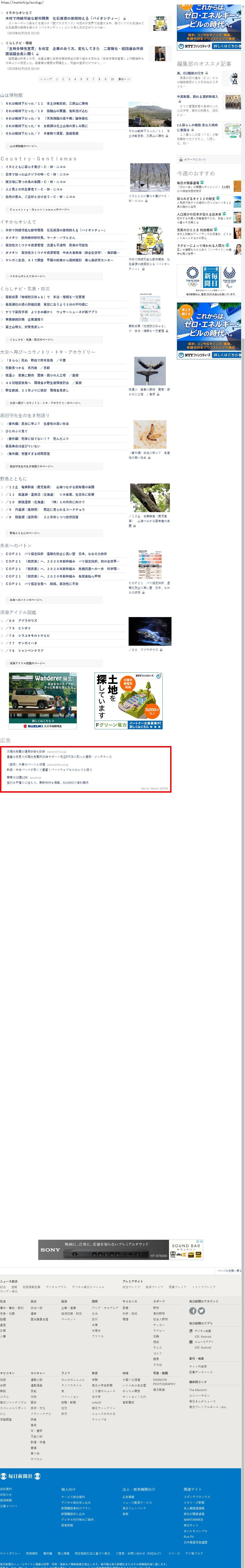Open それは戦時下だった／７ article
The height and width of the screenshot is (1568, 245).
[42, 133]
